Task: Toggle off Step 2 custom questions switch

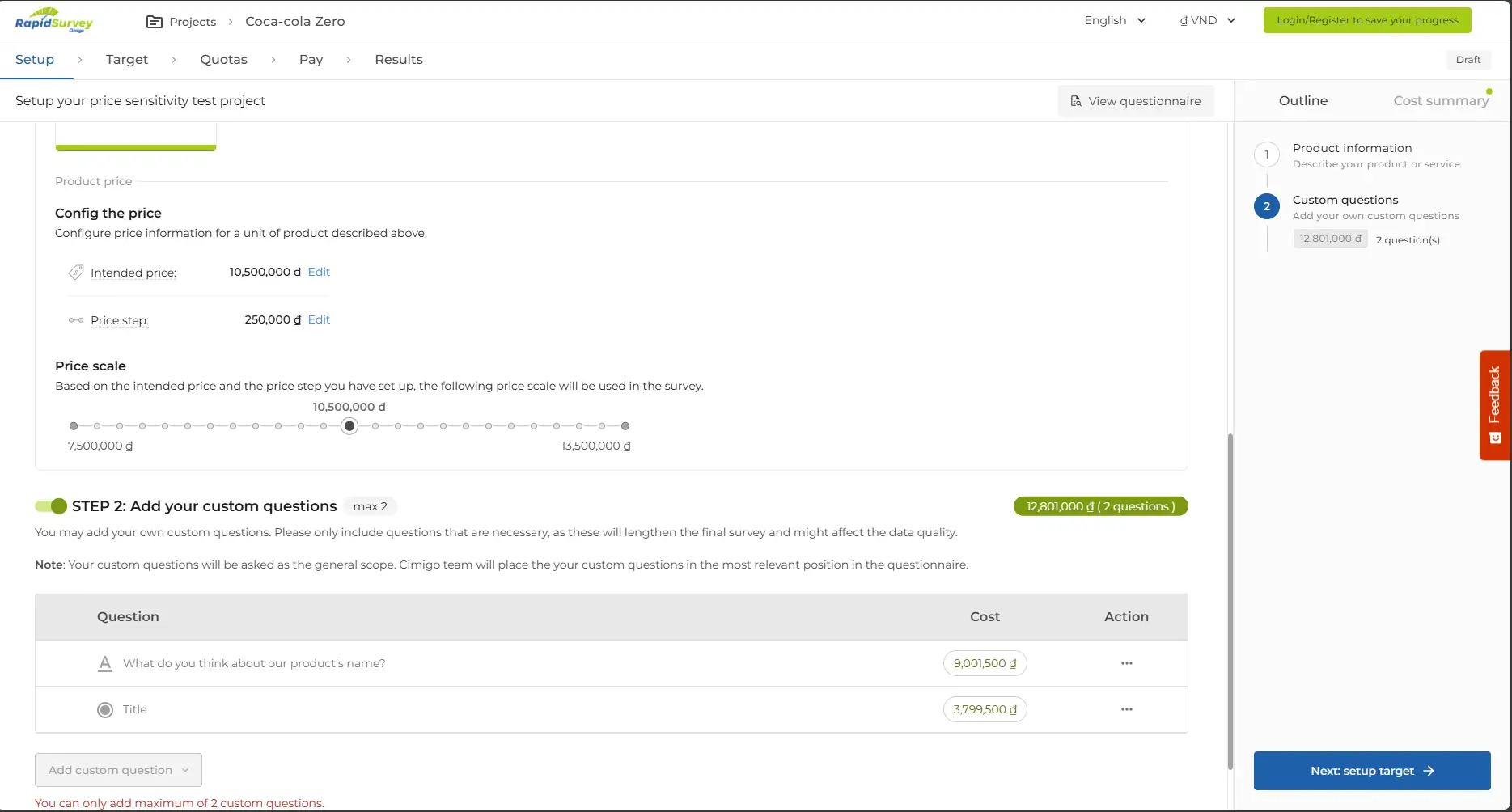Action: point(51,506)
